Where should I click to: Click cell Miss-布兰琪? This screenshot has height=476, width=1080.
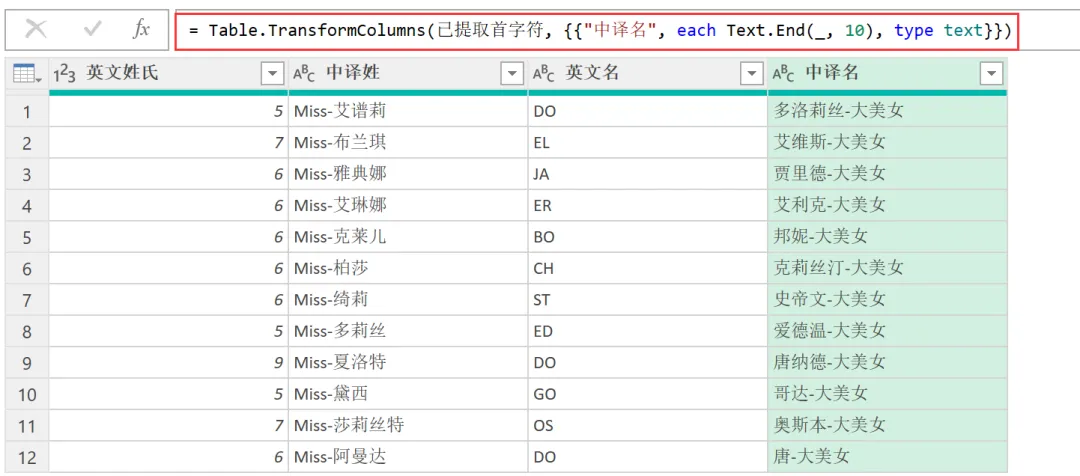click(408, 143)
